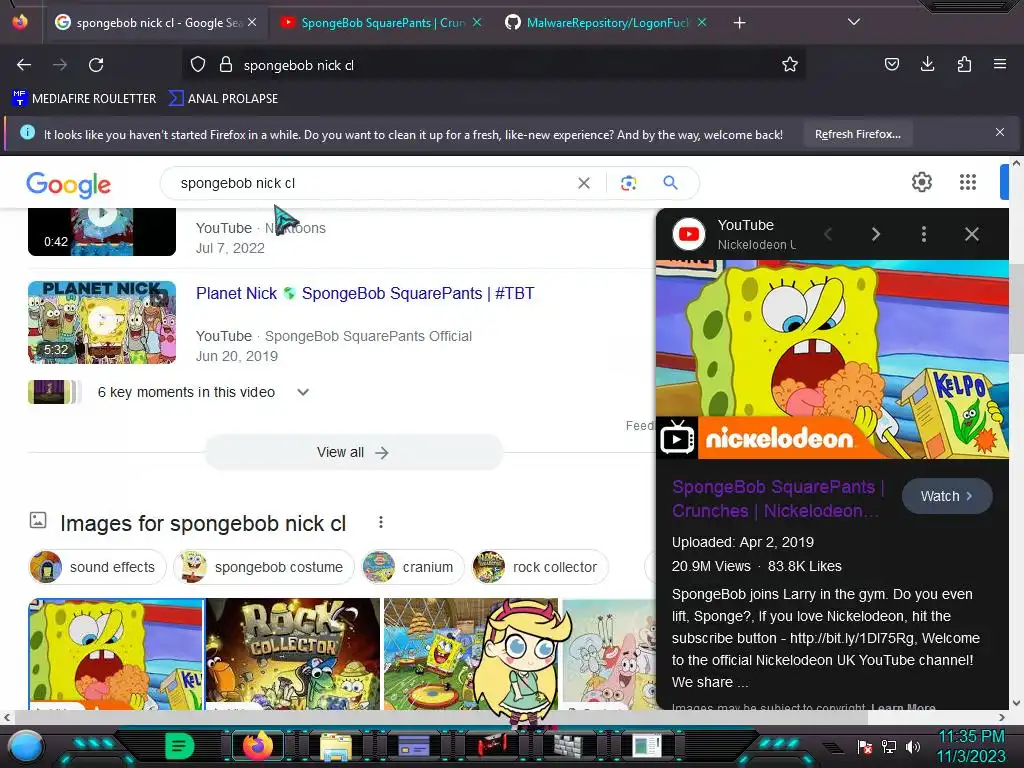Image resolution: width=1024 pixels, height=768 pixels.
Task: Open MEDIAFIRE ROULETTER bookmark
Action: coord(84,99)
